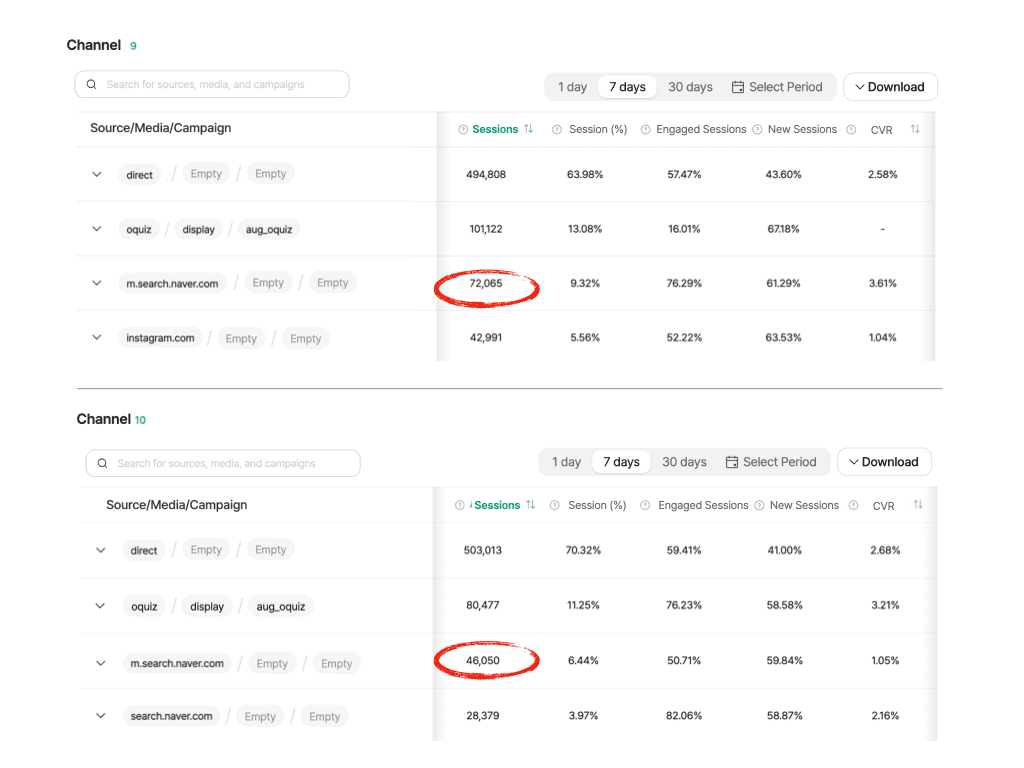Click the info icon beside Session (%) header

click(557, 129)
